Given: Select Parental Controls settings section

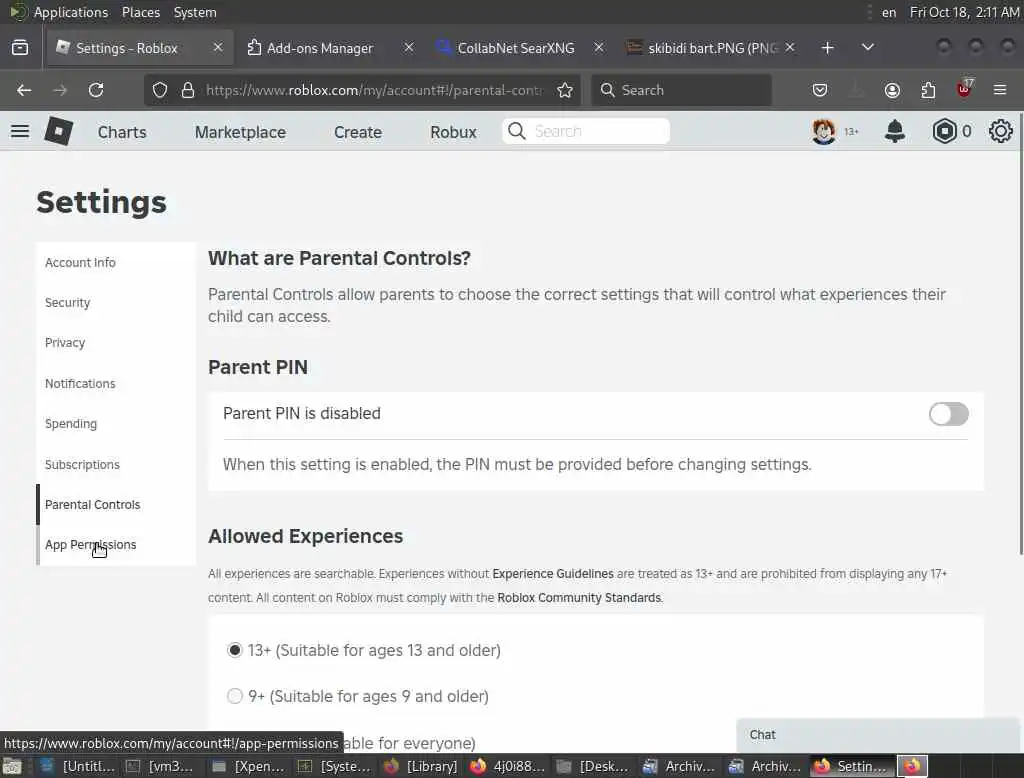Looking at the screenshot, I should point(116,504).
